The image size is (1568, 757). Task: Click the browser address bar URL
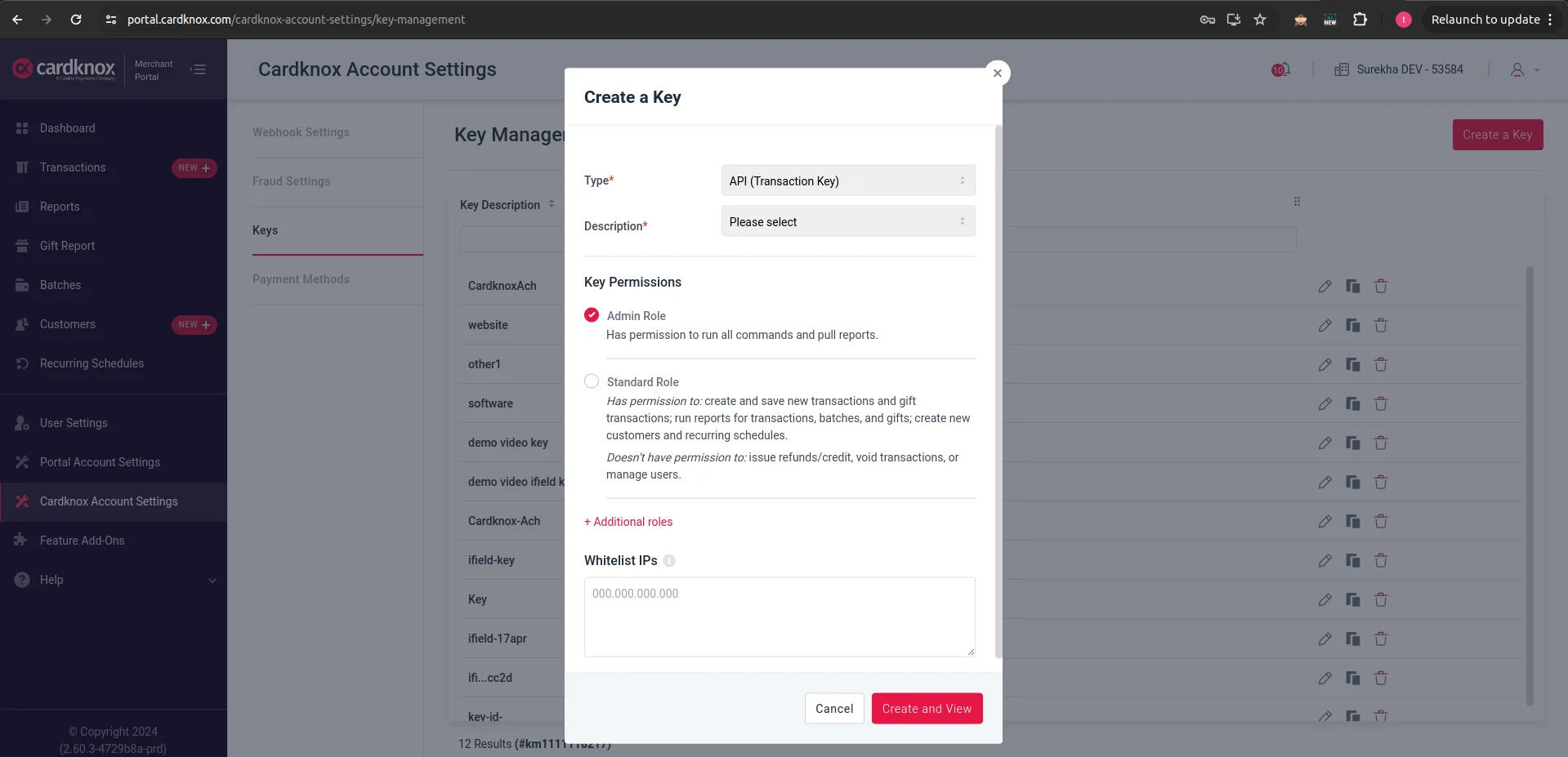296,20
